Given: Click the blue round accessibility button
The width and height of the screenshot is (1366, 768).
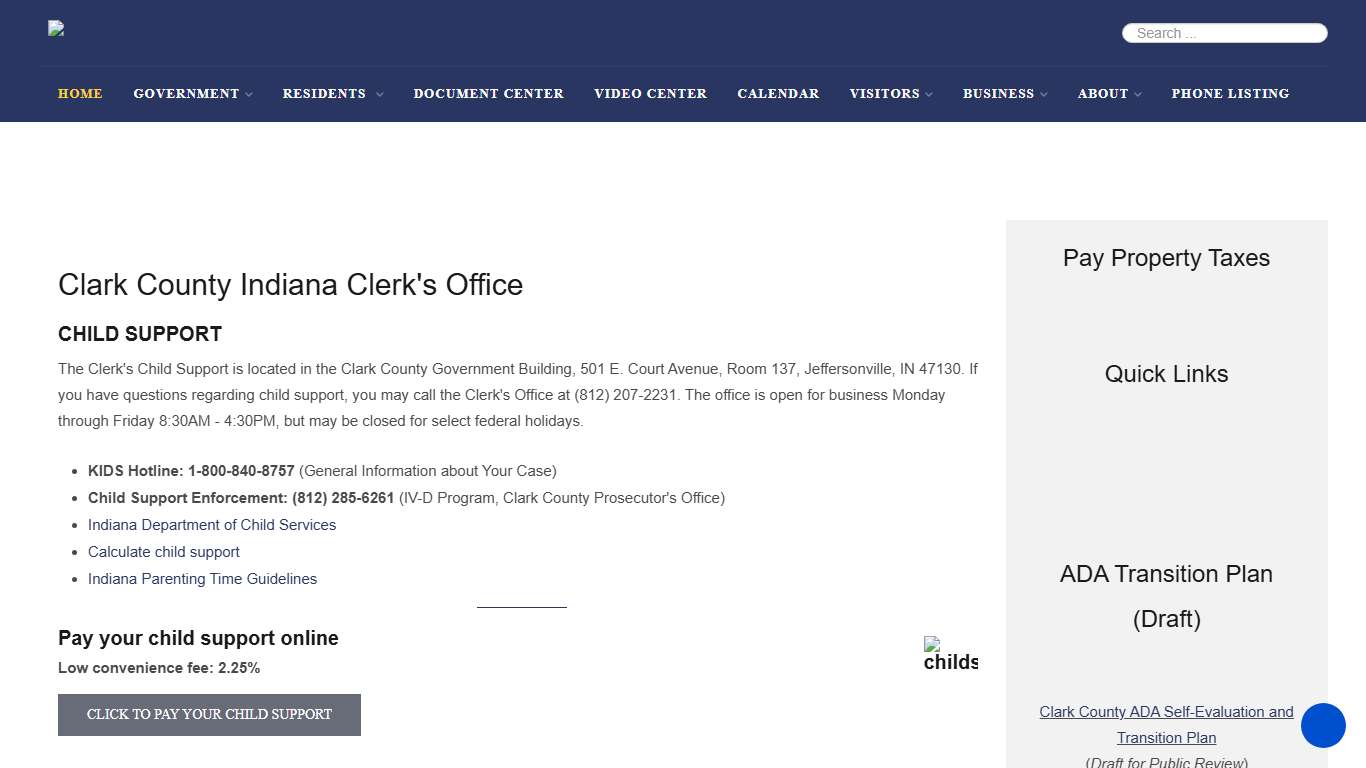Looking at the screenshot, I should (1323, 725).
